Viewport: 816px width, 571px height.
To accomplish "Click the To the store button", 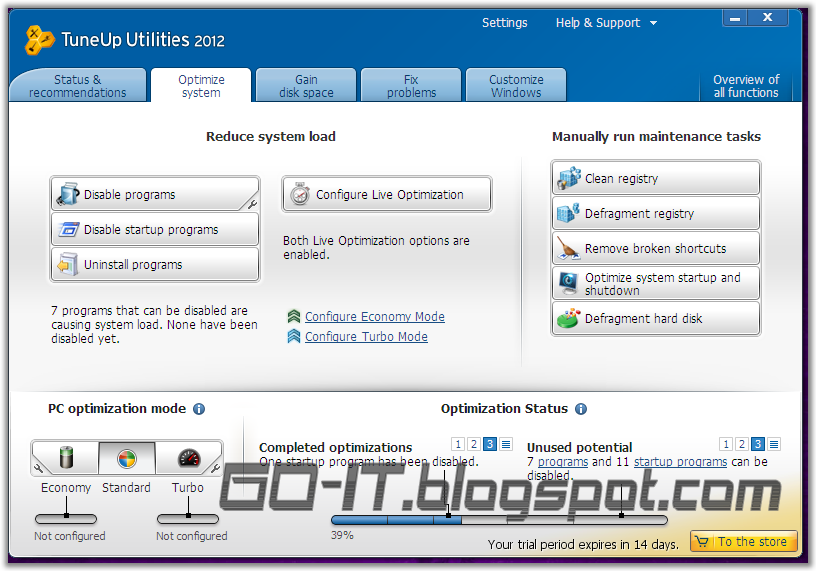I will pos(744,541).
